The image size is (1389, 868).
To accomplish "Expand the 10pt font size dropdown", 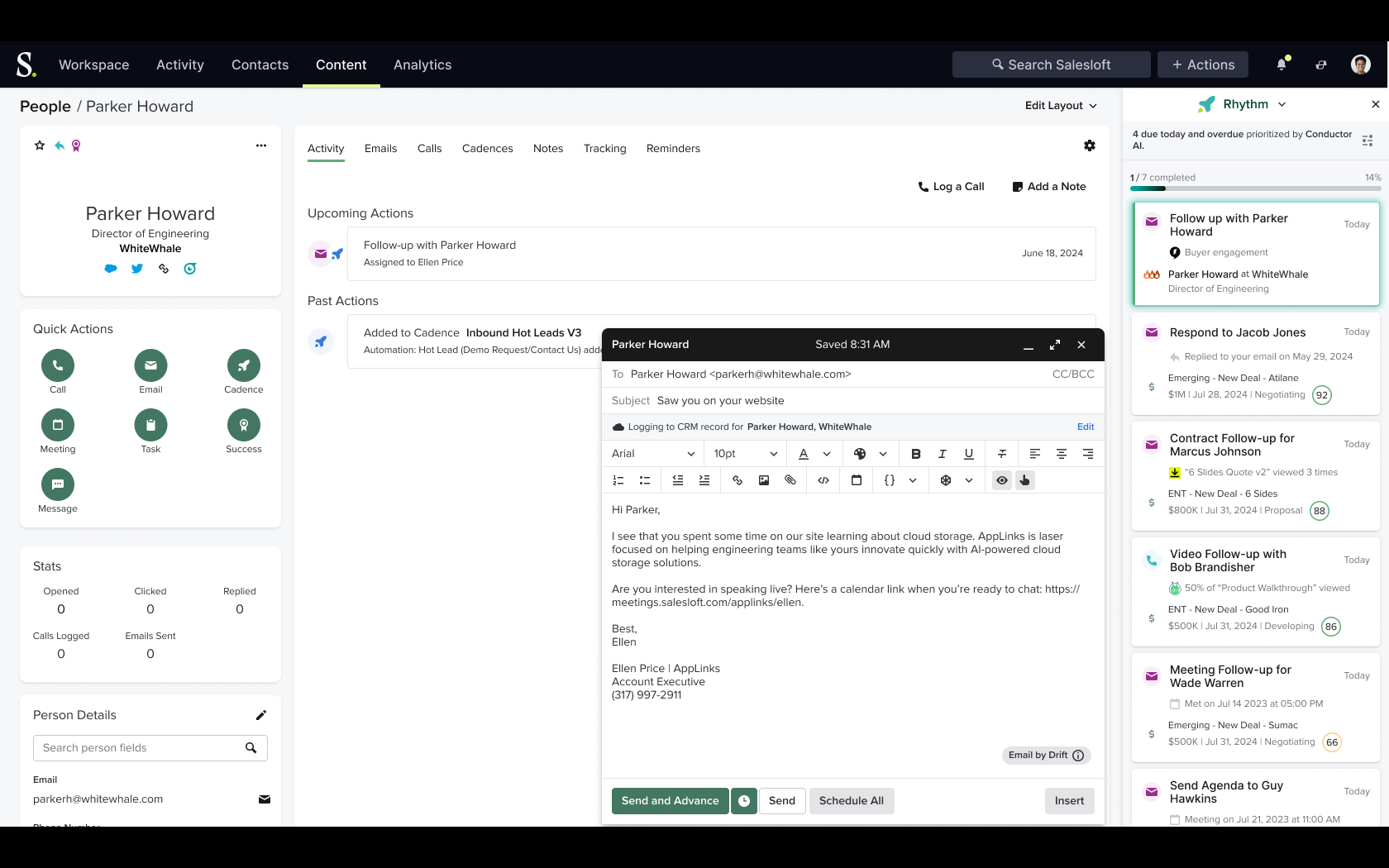I will pos(745,454).
